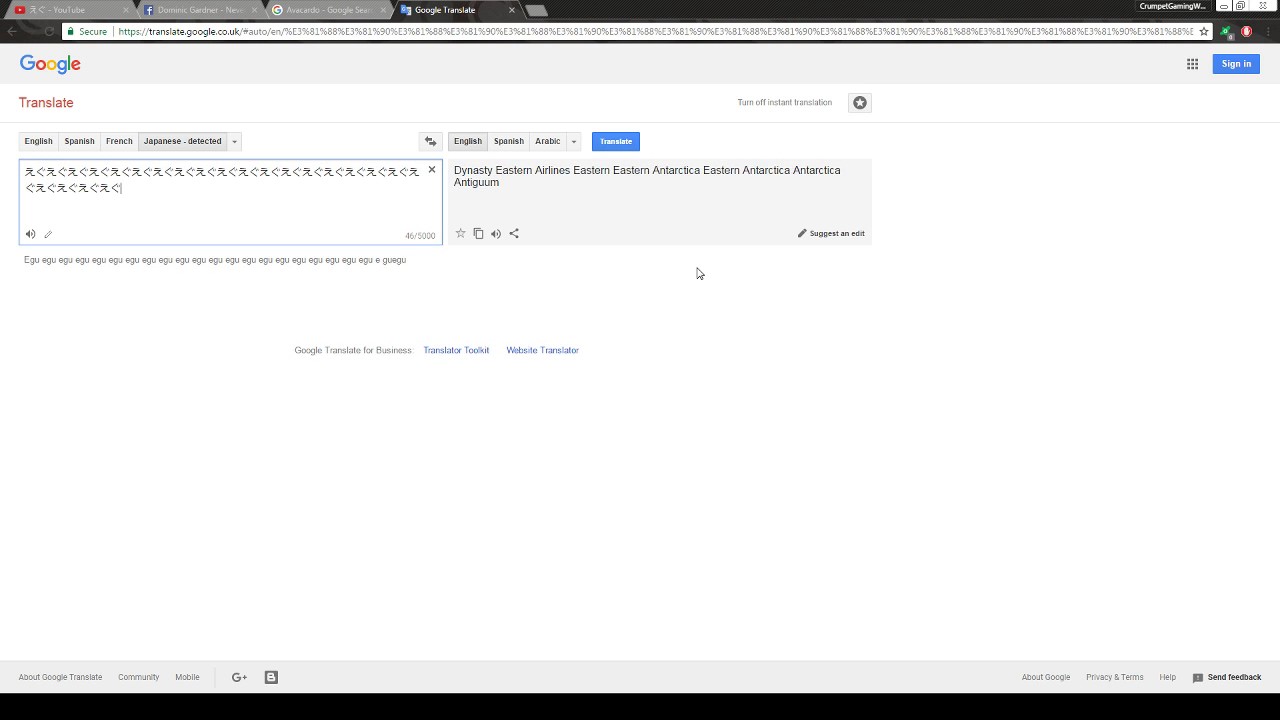Open the Community footer link
The width and height of the screenshot is (1280, 720).
click(139, 677)
